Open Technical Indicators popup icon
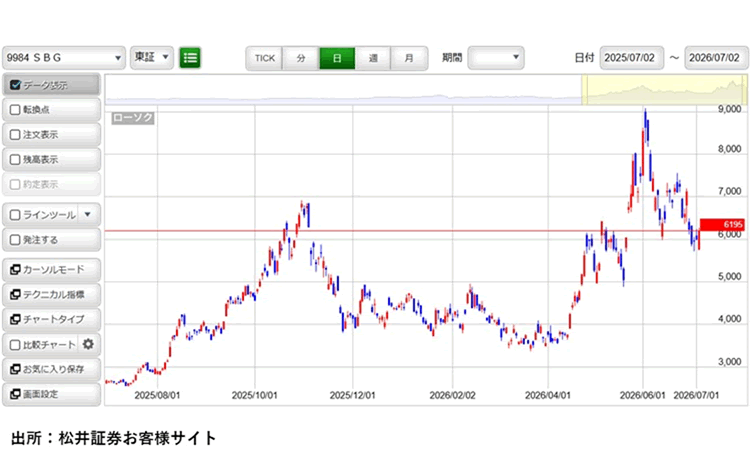 tap(15, 294)
